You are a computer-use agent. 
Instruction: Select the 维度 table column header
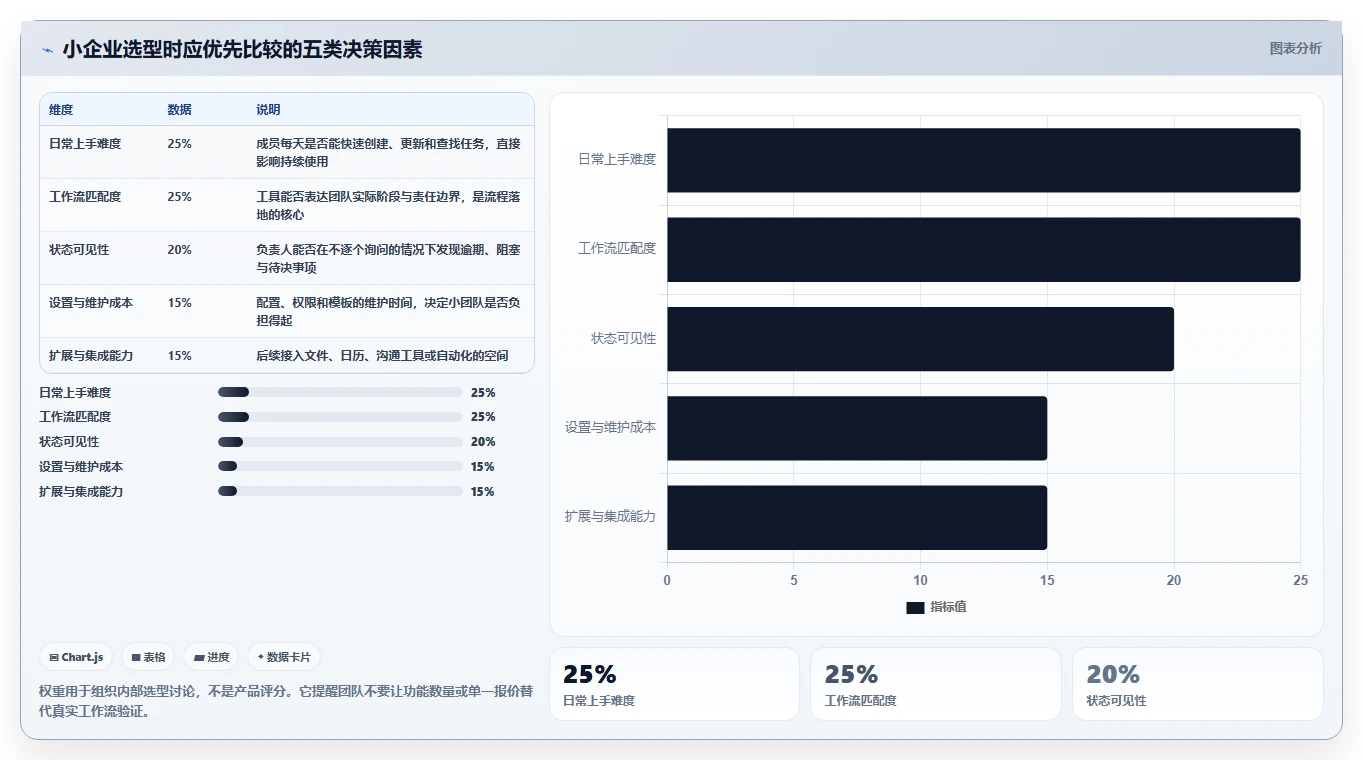pyautogui.click(x=61, y=110)
